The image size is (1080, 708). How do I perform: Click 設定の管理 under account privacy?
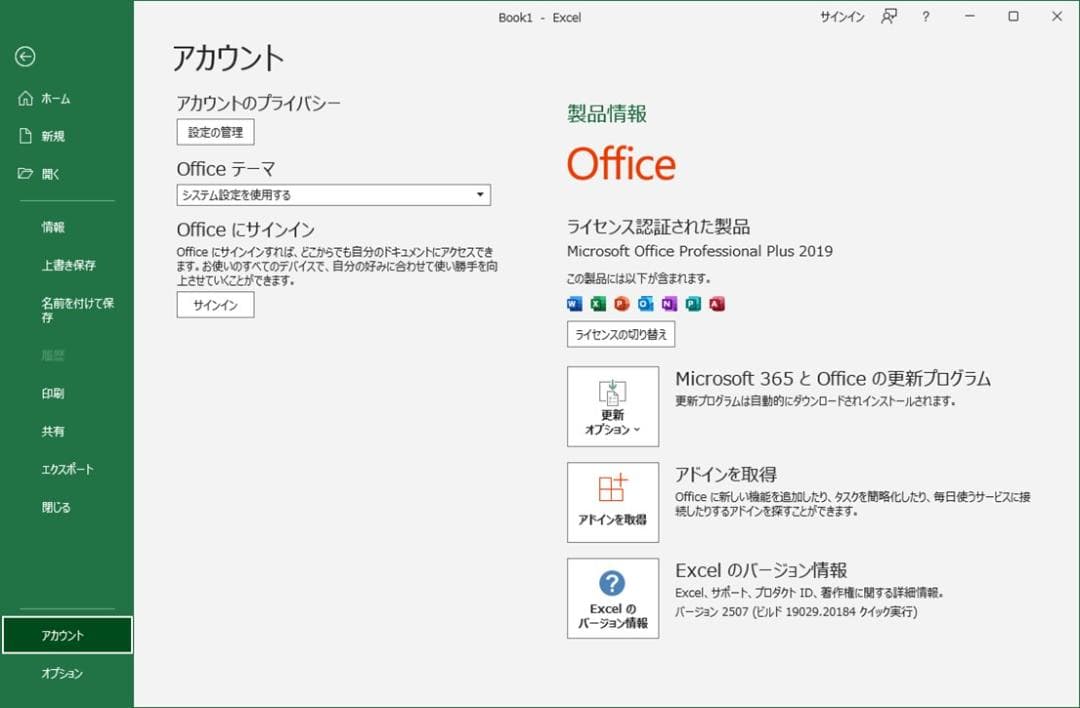[214, 131]
